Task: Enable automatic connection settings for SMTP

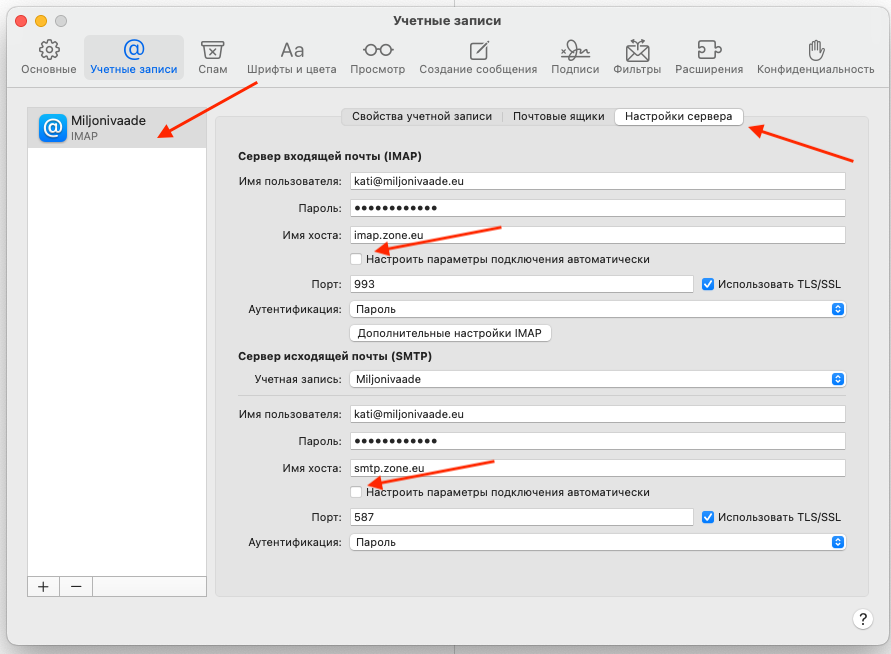Action: point(357,492)
